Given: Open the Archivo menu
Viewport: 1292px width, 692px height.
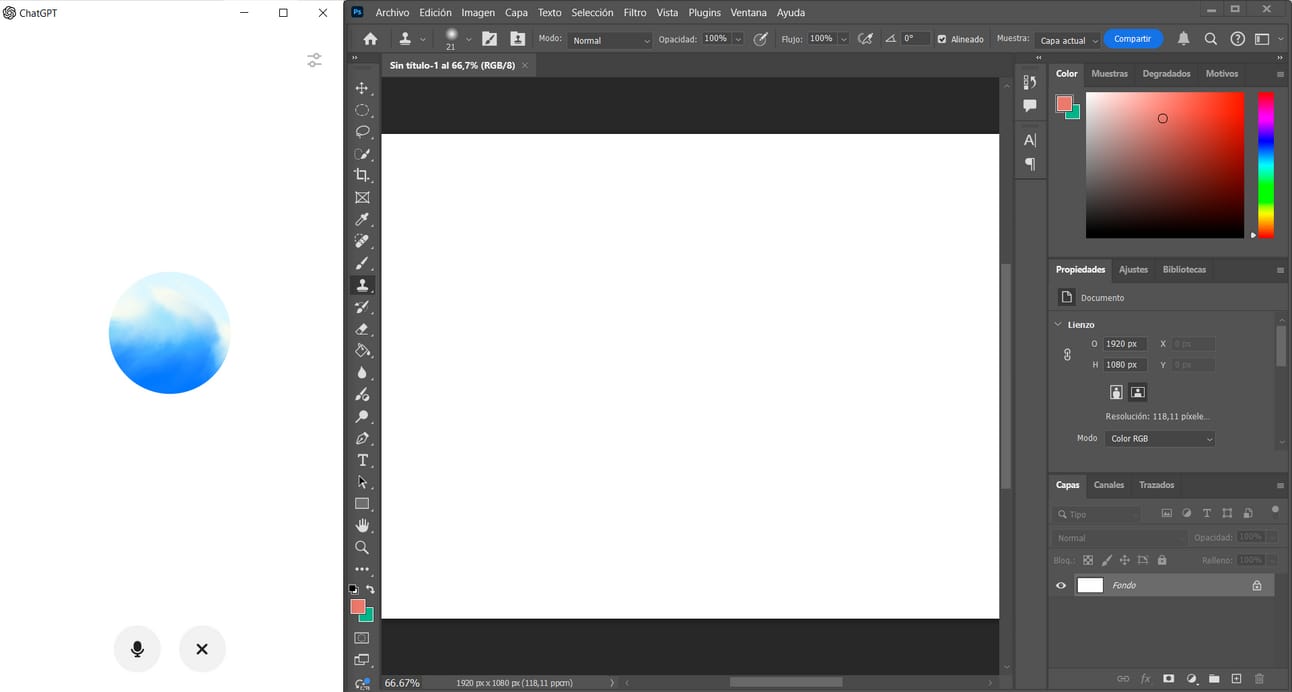Looking at the screenshot, I should coord(392,13).
